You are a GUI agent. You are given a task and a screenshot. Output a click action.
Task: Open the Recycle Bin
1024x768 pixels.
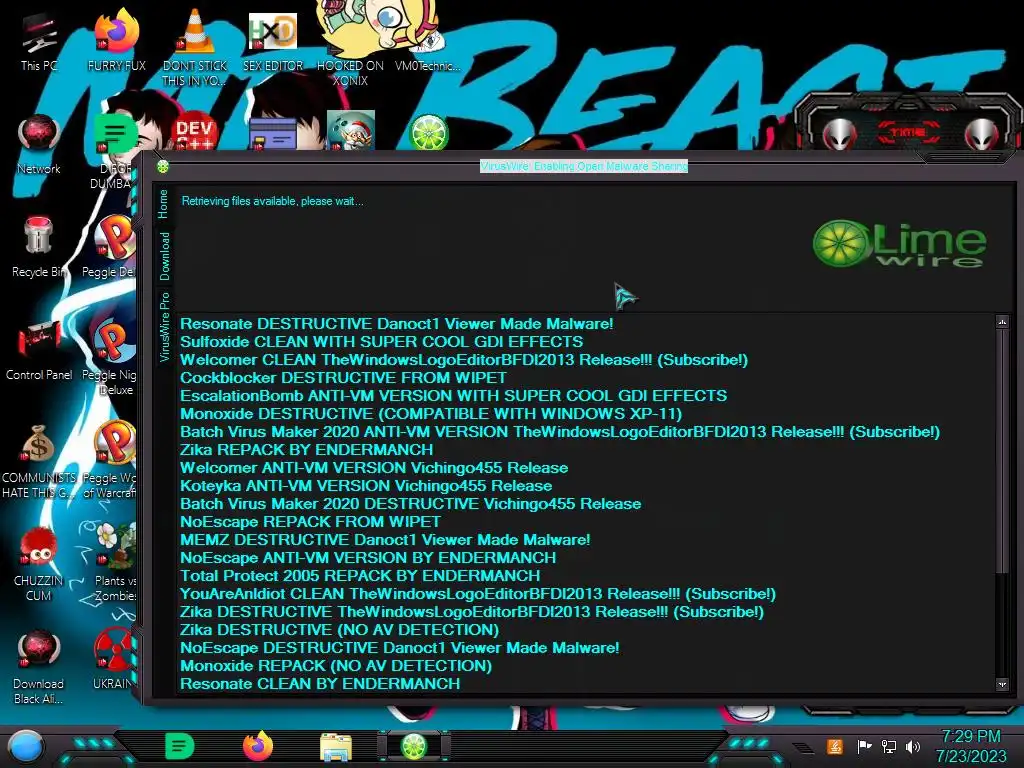point(39,248)
